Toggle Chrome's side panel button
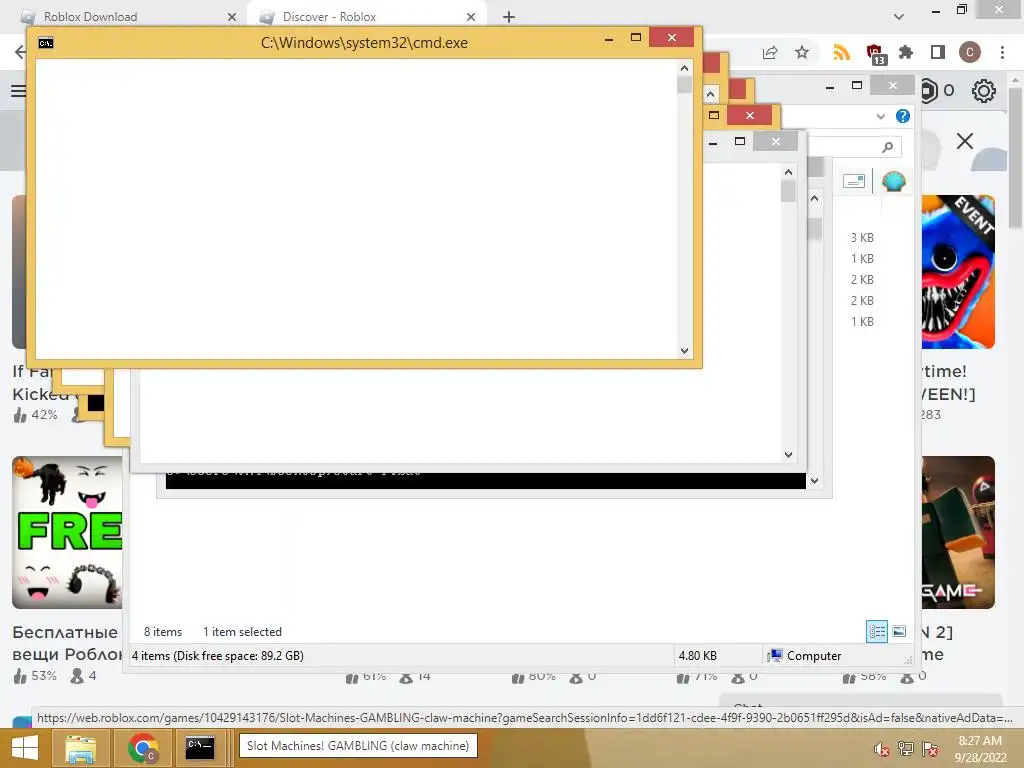This screenshot has height=768, width=1024. coord(938,52)
